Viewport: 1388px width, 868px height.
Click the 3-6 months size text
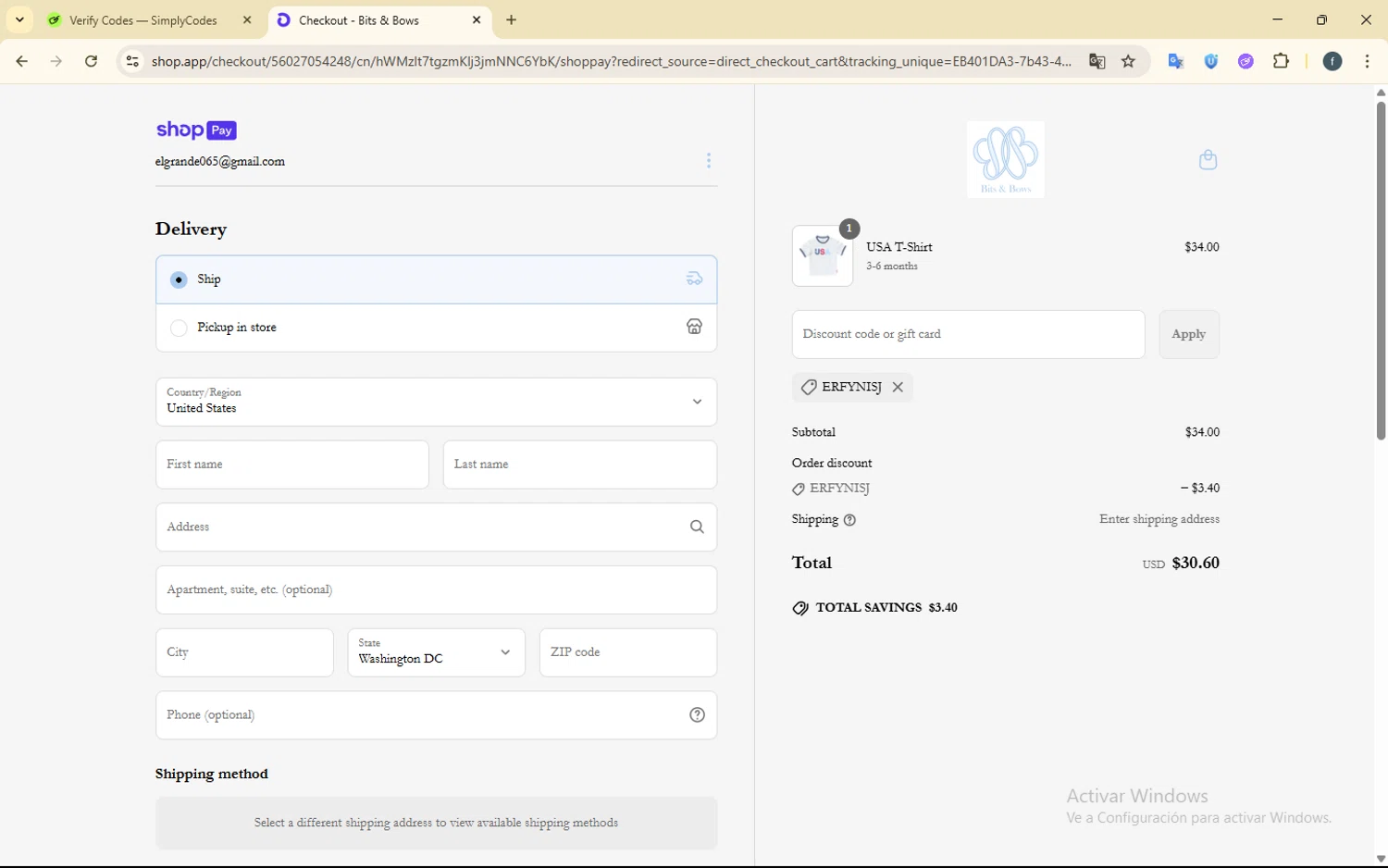pos(892,267)
